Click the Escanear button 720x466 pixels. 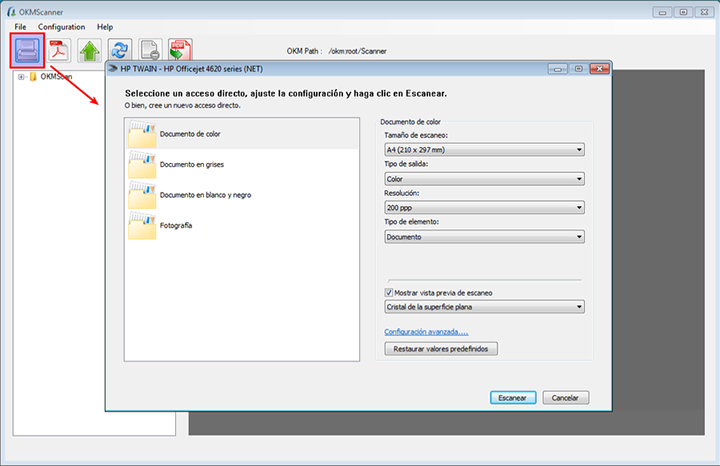(513, 398)
